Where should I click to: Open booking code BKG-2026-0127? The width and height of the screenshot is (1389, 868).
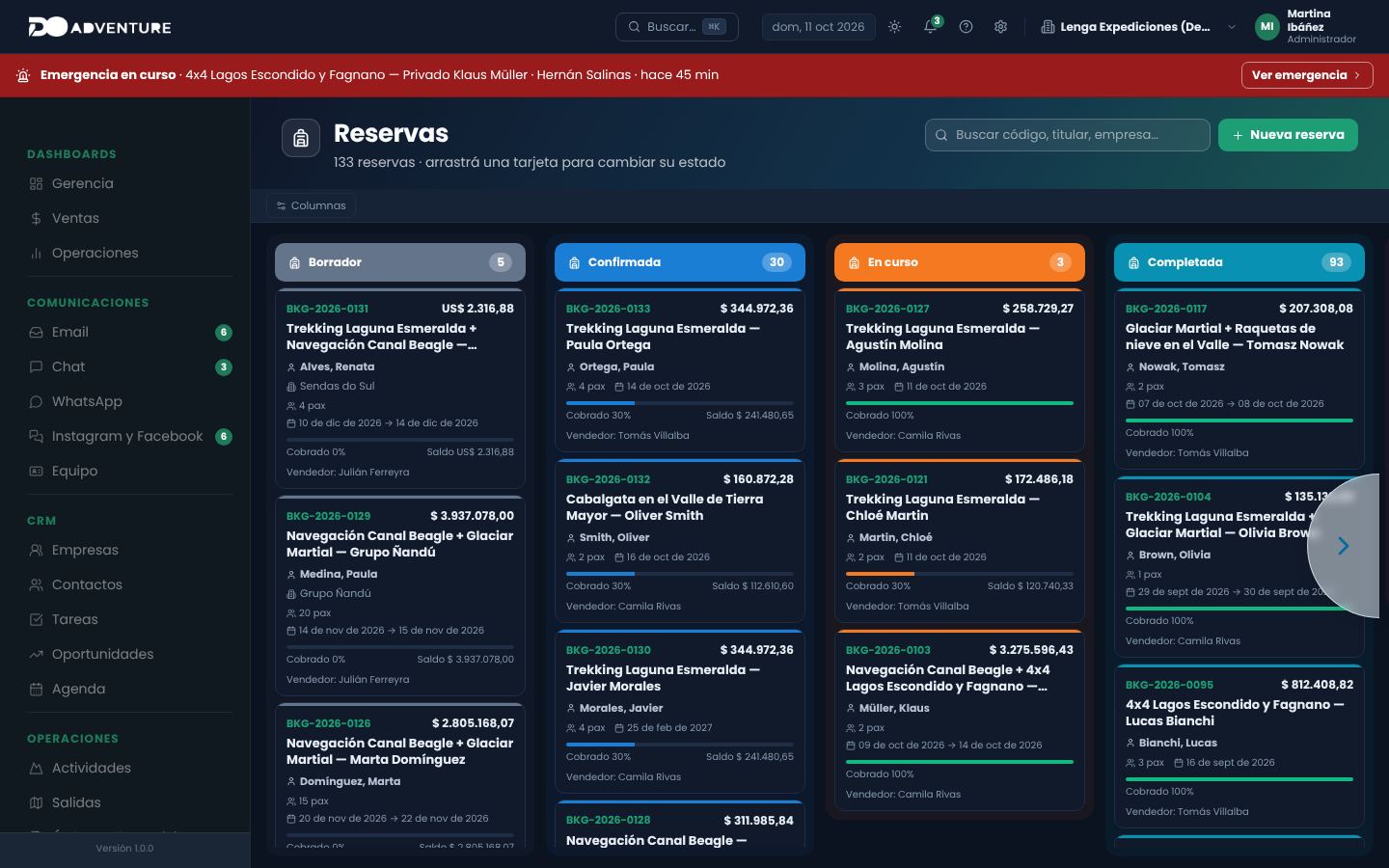tap(887, 309)
